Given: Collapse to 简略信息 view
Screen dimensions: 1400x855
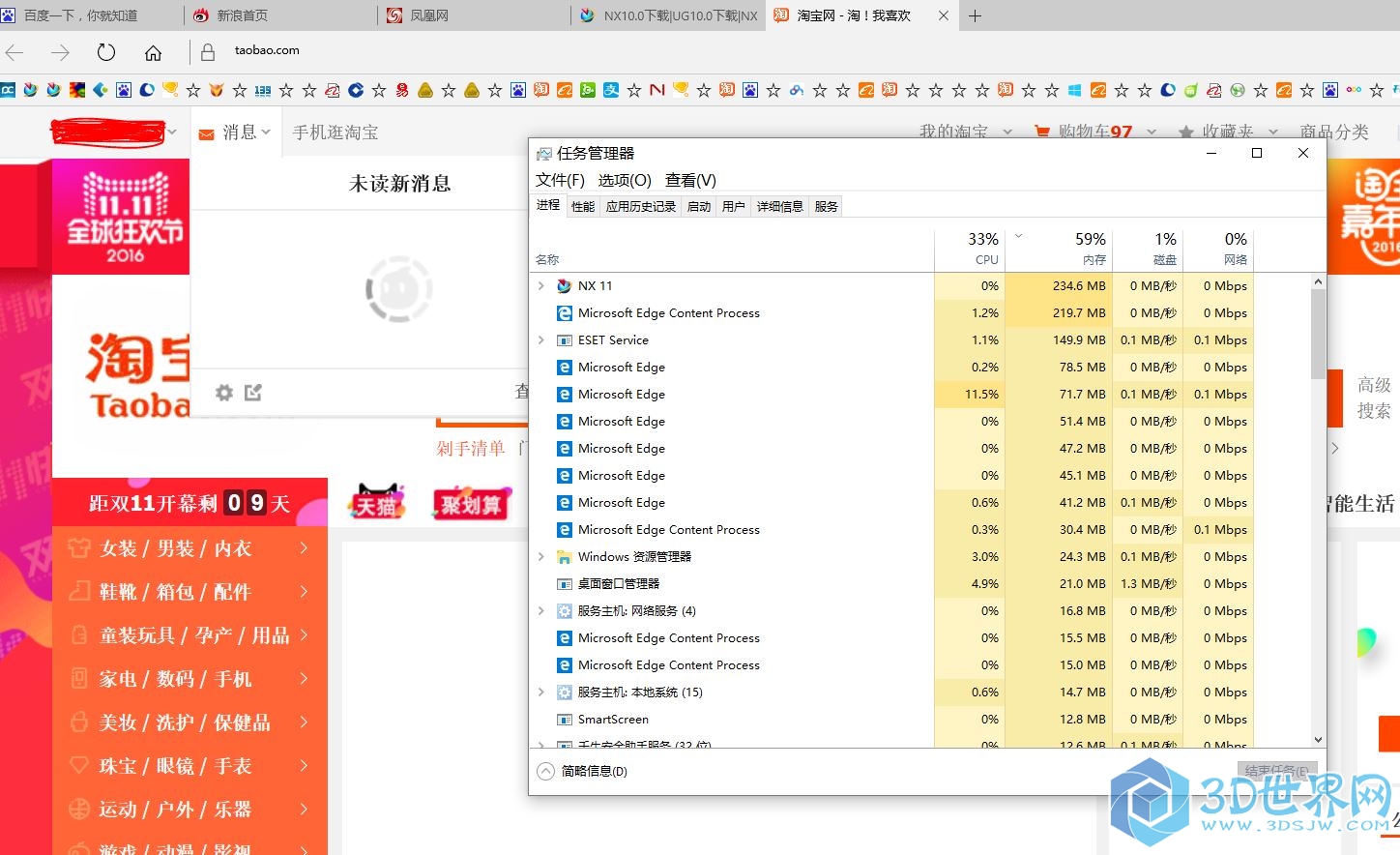Looking at the screenshot, I should pyautogui.click(x=582, y=771).
